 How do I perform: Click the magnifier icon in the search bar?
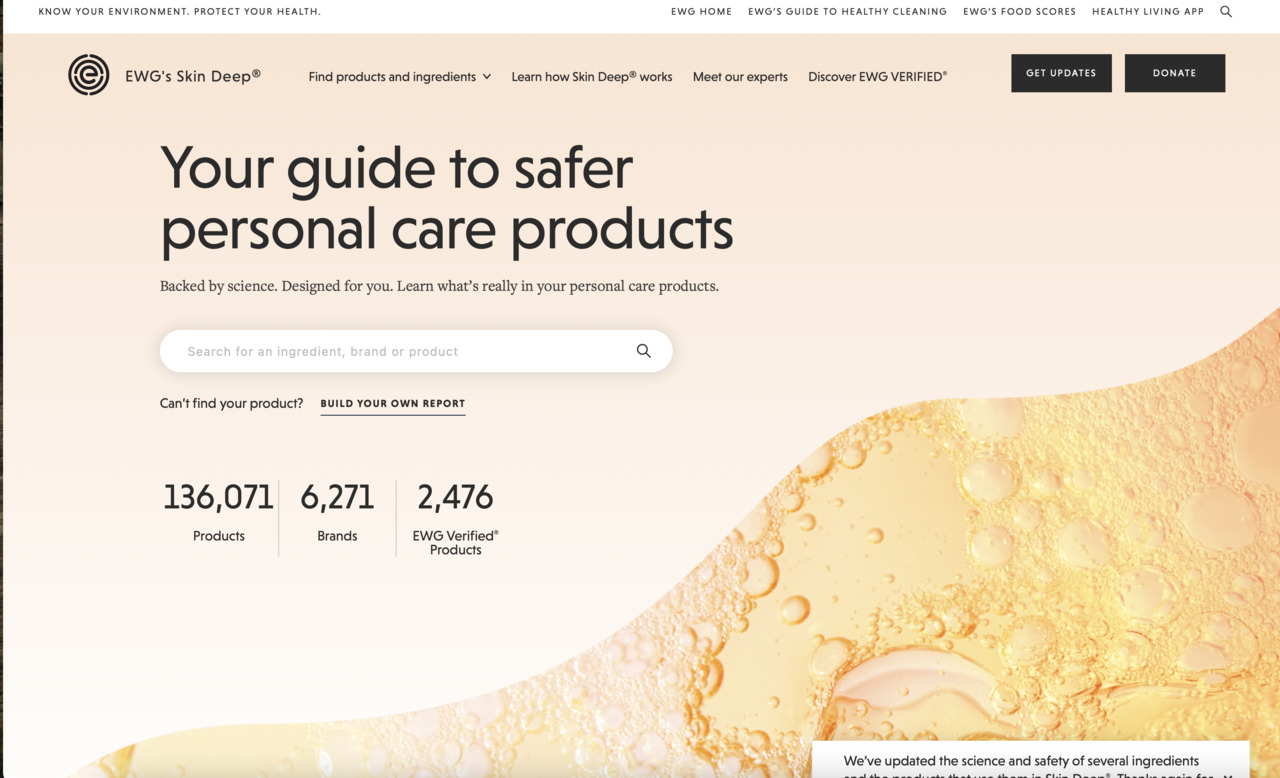pos(643,351)
